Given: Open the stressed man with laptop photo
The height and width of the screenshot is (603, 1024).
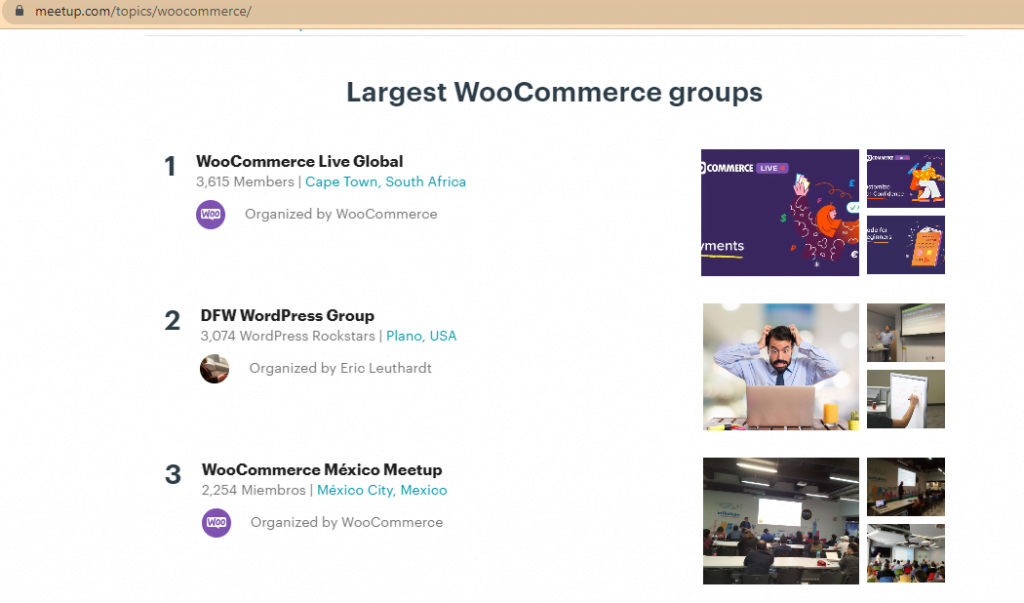Looking at the screenshot, I should pyautogui.click(x=781, y=367).
